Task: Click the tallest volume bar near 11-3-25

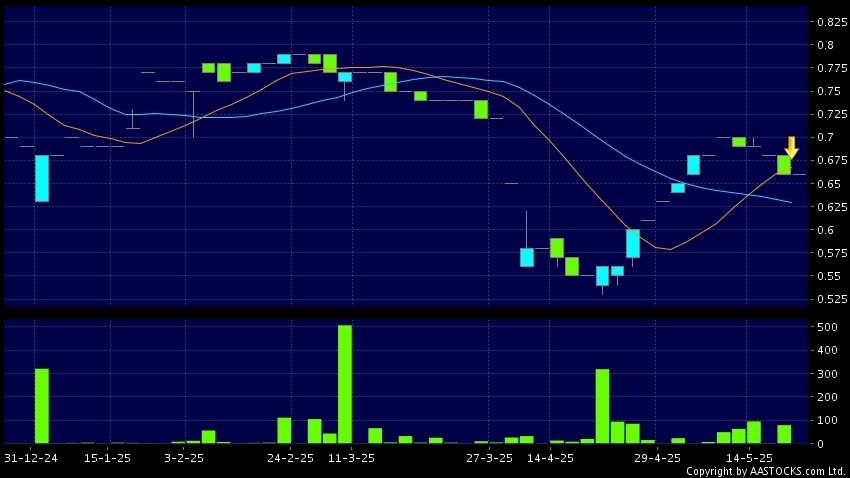Action: click(345, 384)
